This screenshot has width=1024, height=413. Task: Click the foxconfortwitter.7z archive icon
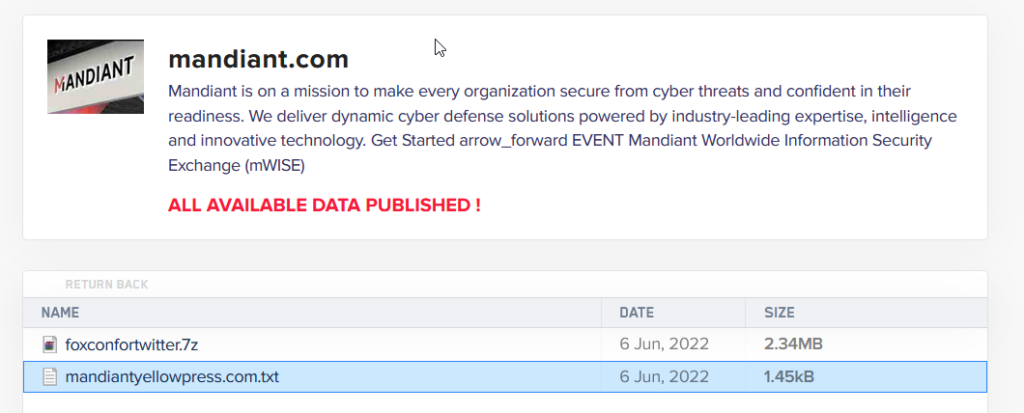50,344
